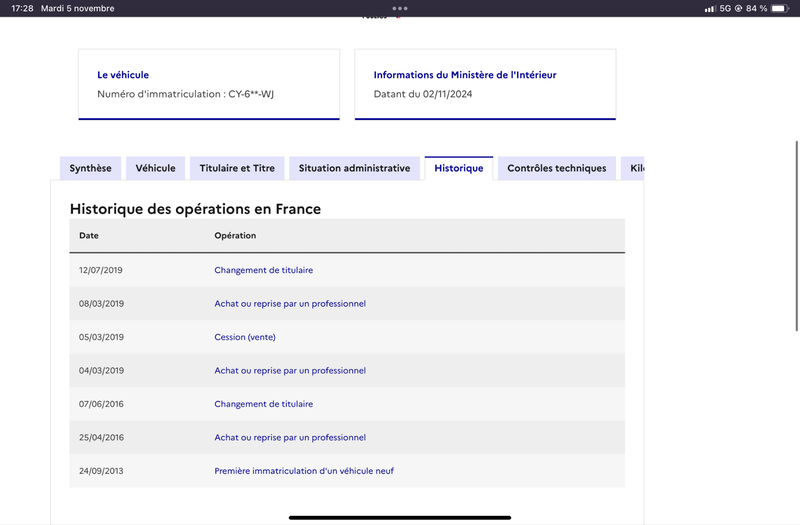Open the 08/03/2019 Achat ou reprise operation
This screenshot has height=525, width=800.
tap(290, 304)
